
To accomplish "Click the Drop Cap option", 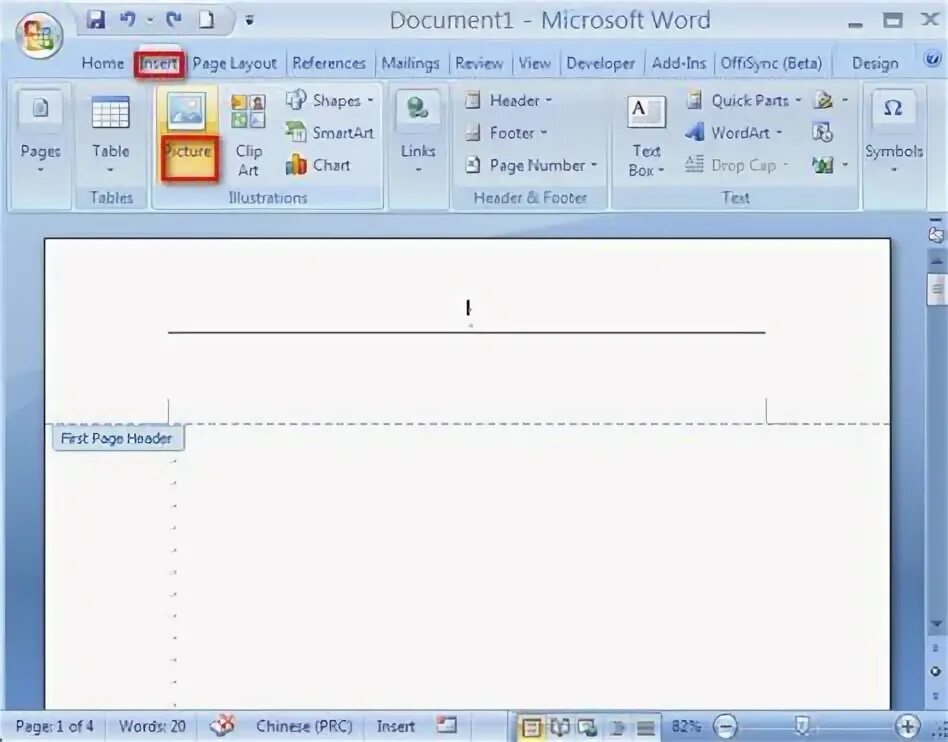I will tap(736, 164).
